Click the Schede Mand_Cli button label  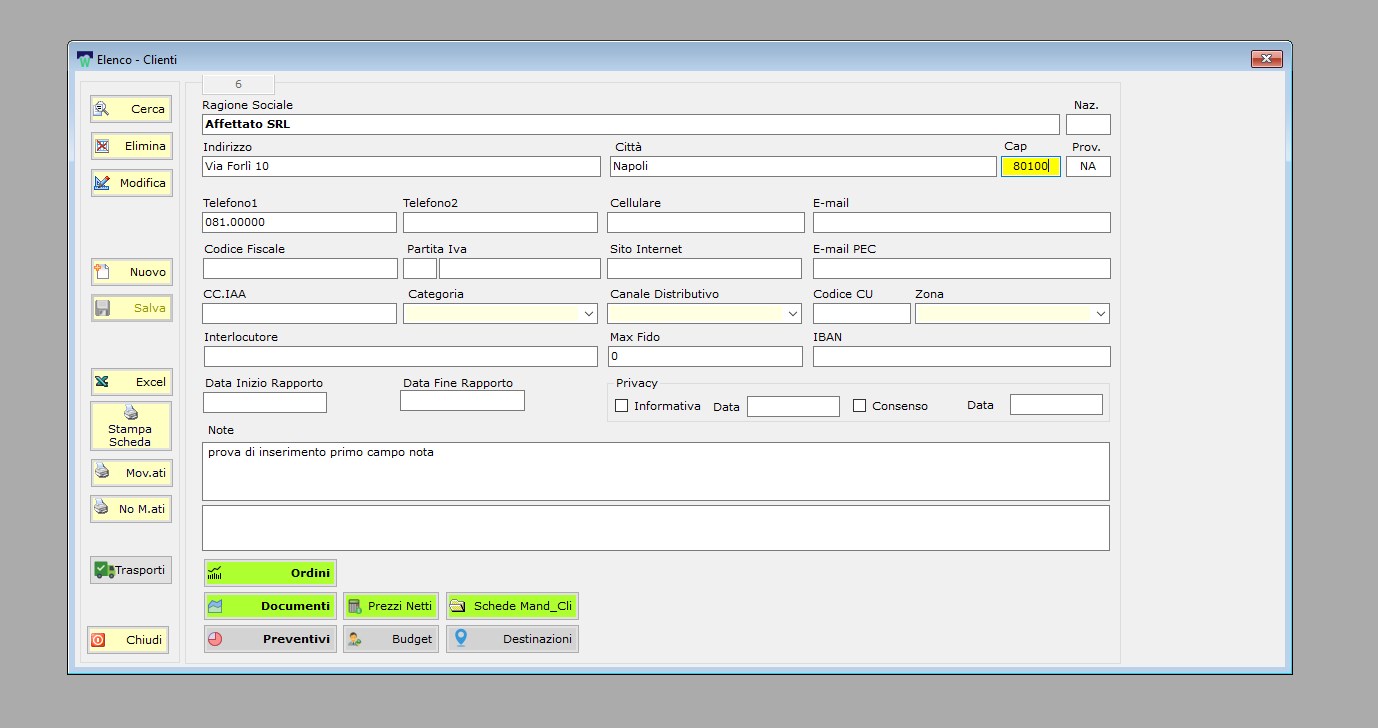pos(523,606)
